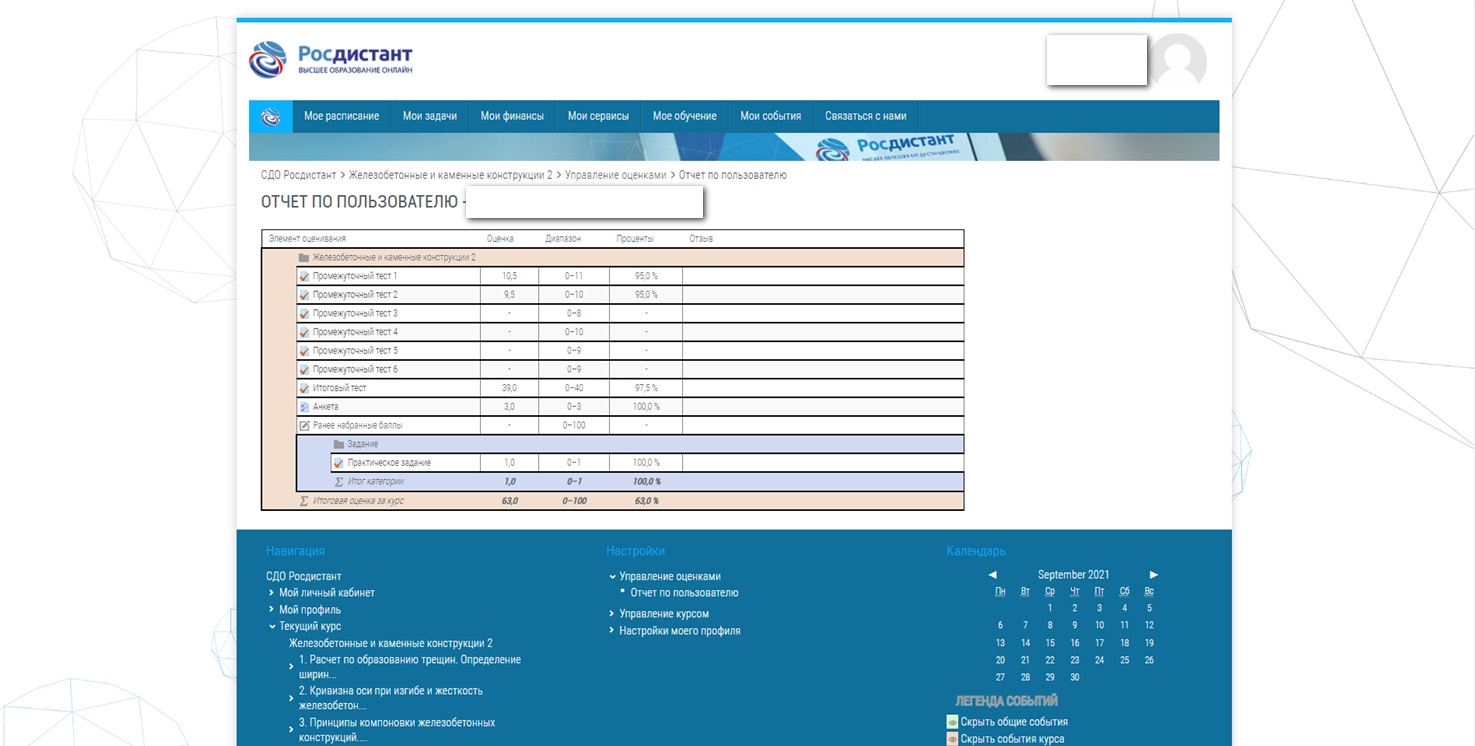Open the Мои финансы menu item
The height and width of the screenshot is (746, 1475).
(x=512, y=116)
